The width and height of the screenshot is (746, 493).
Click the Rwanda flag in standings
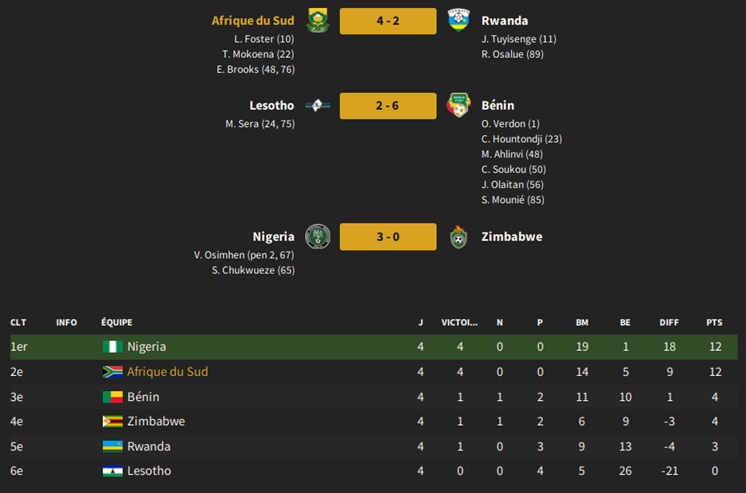coord(113,446)
